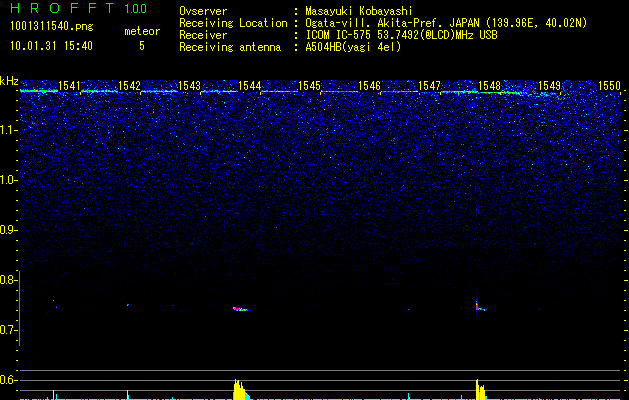Click the 1547 time marker
Screen dimensions: 629x400
click(430, 85)
